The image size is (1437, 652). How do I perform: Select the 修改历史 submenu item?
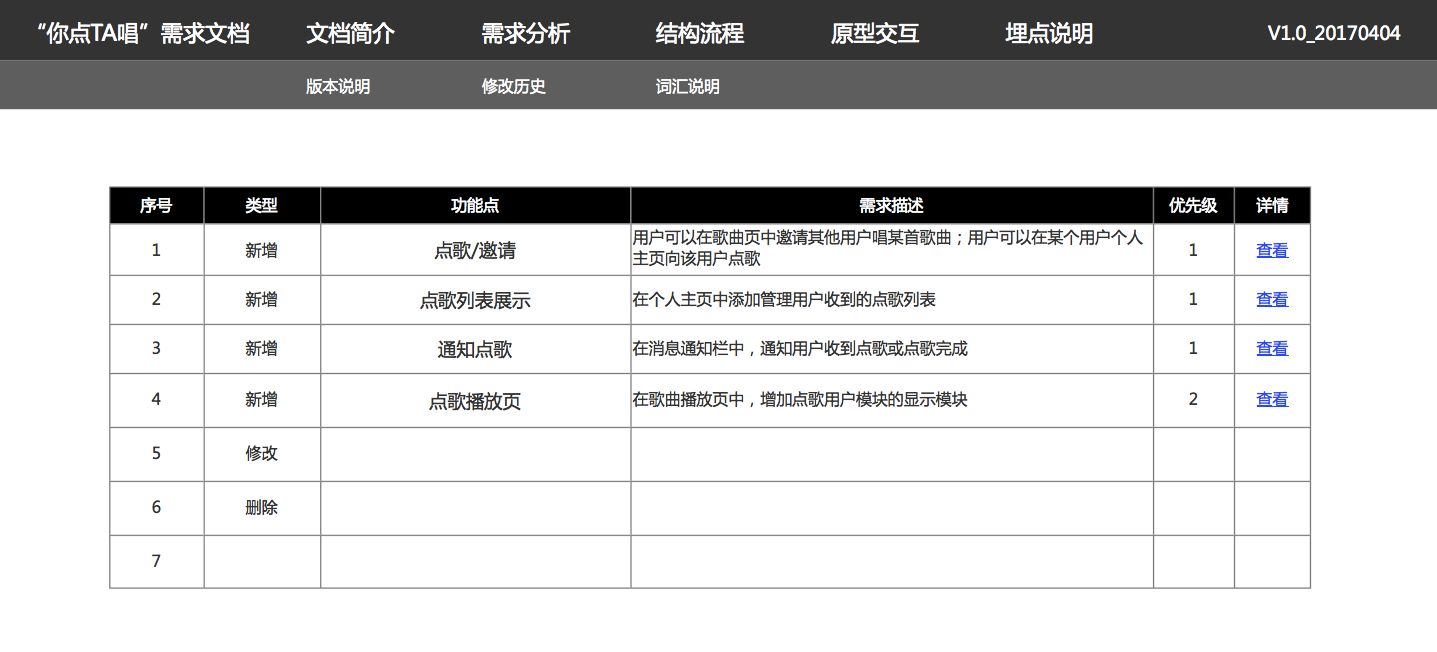click(513, 86)
